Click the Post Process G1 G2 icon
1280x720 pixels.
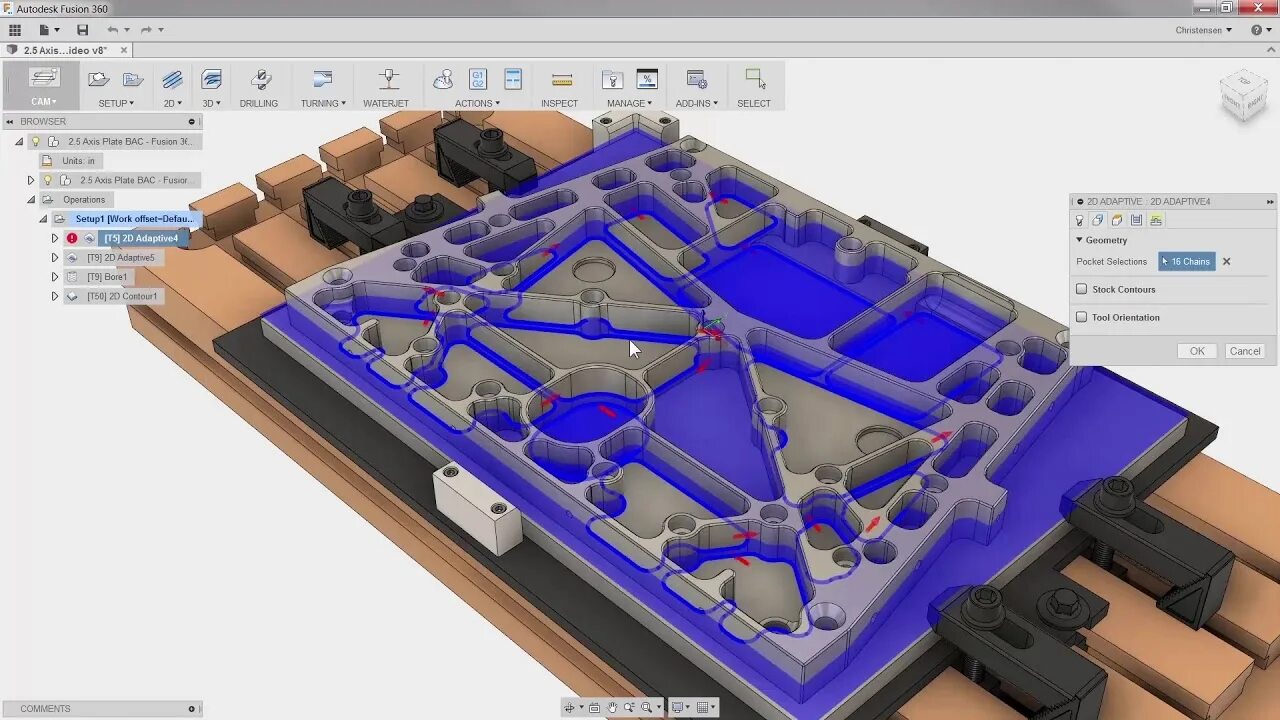pos(478,80)
